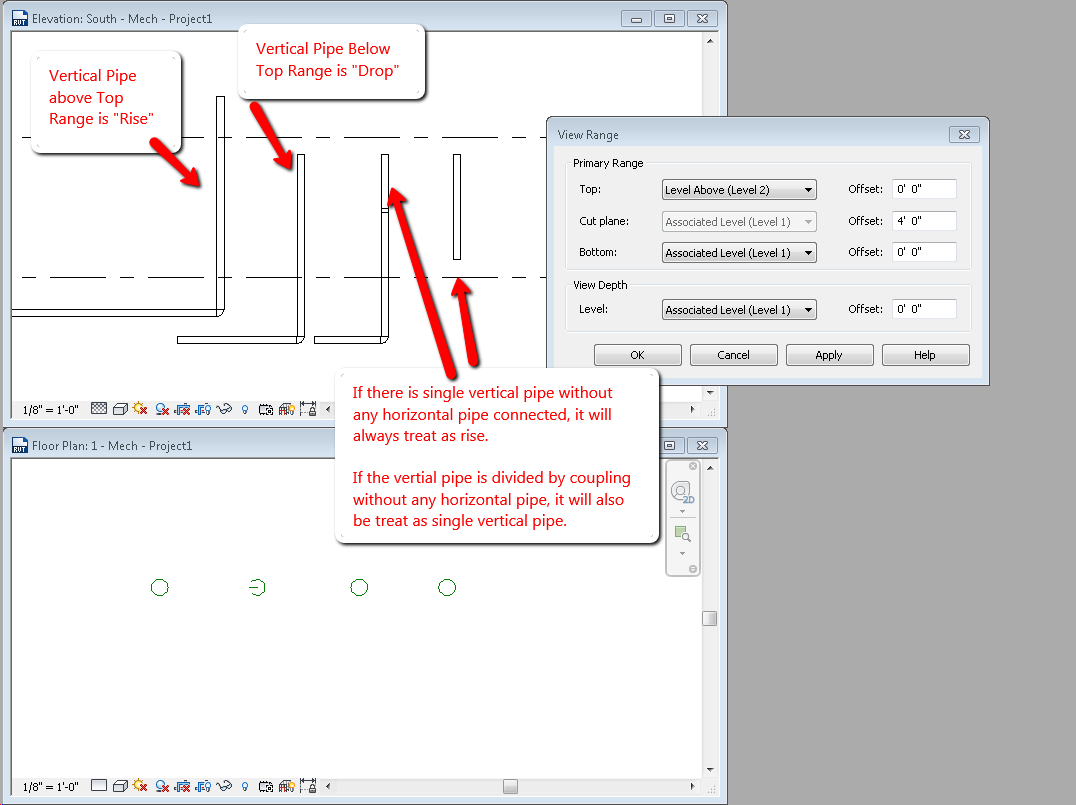
Task: Open View Depth Level dropdown
Action: pos(739,310)
